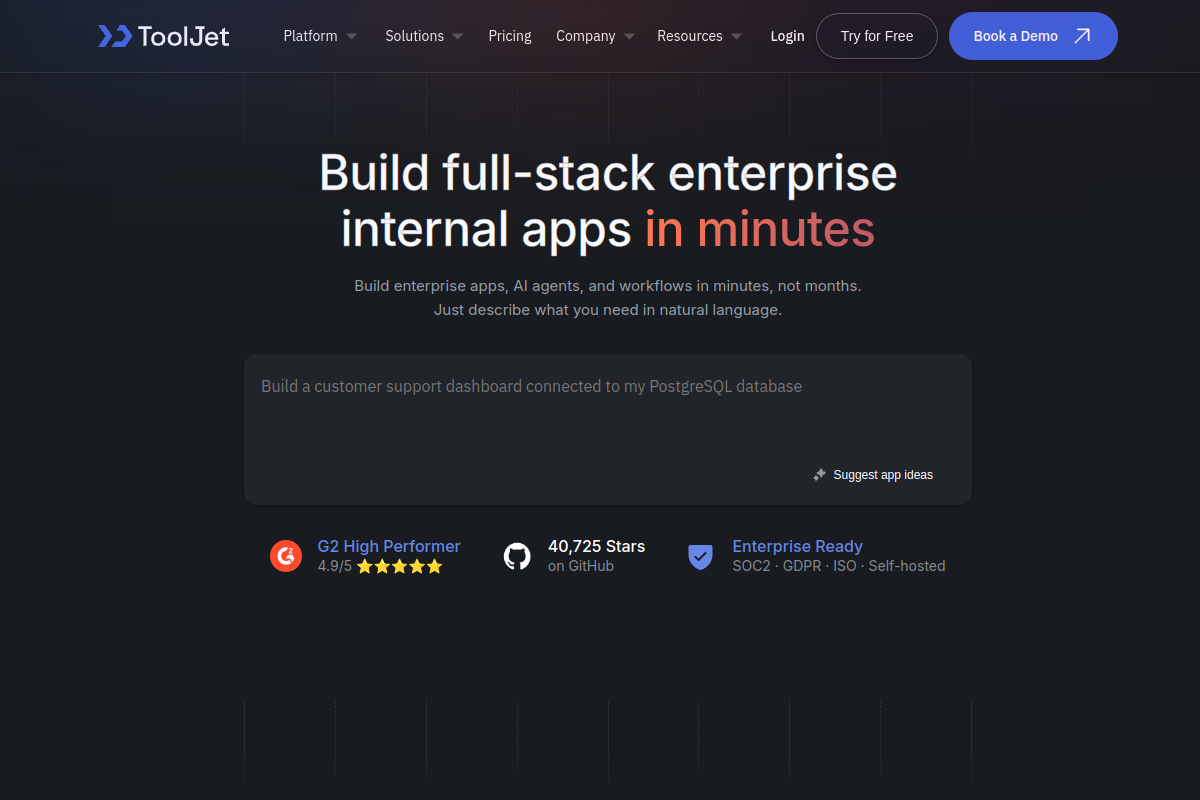Expand the Platform dropdown arrow
The height and width of the screenshot is (800, 1200).
click(x=351, y=36)
